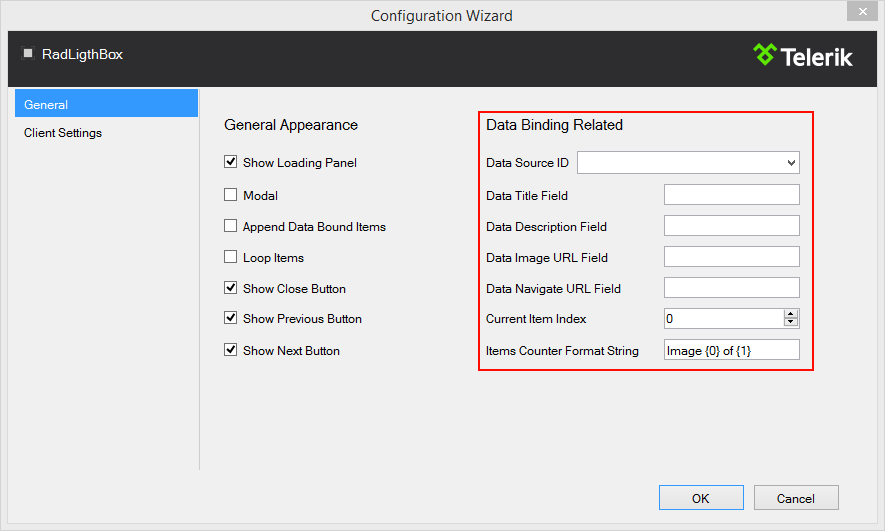The height and width of the screenshot is (531, 885).
Task: Uncheck Show Next Button checkbox
Action: tap(230, 350)
